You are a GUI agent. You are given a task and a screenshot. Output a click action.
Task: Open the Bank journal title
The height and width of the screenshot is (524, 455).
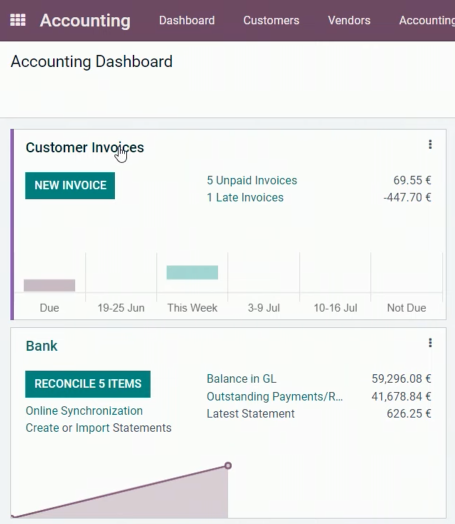42,346
